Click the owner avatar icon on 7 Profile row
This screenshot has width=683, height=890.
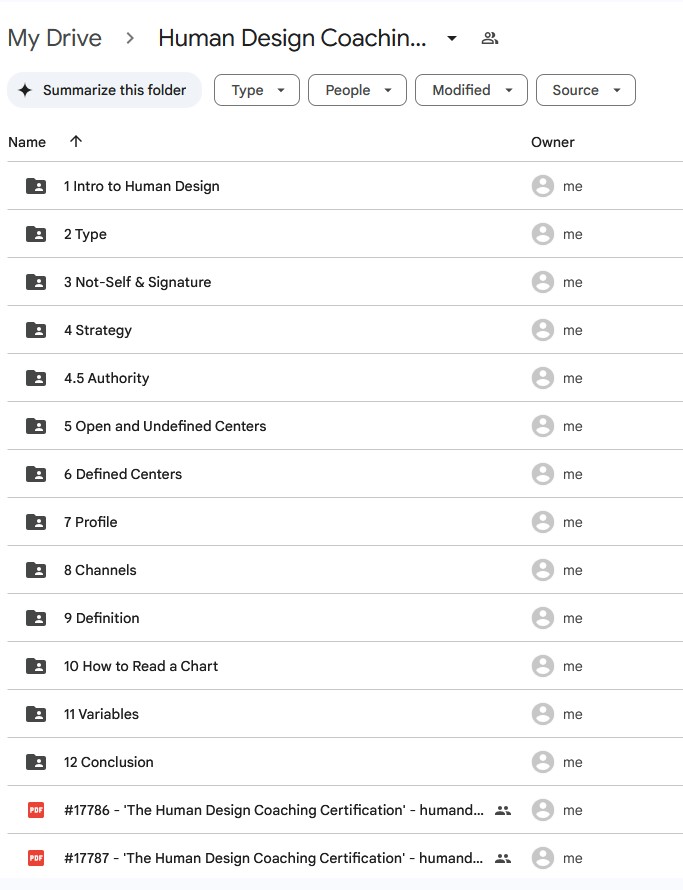542,522
